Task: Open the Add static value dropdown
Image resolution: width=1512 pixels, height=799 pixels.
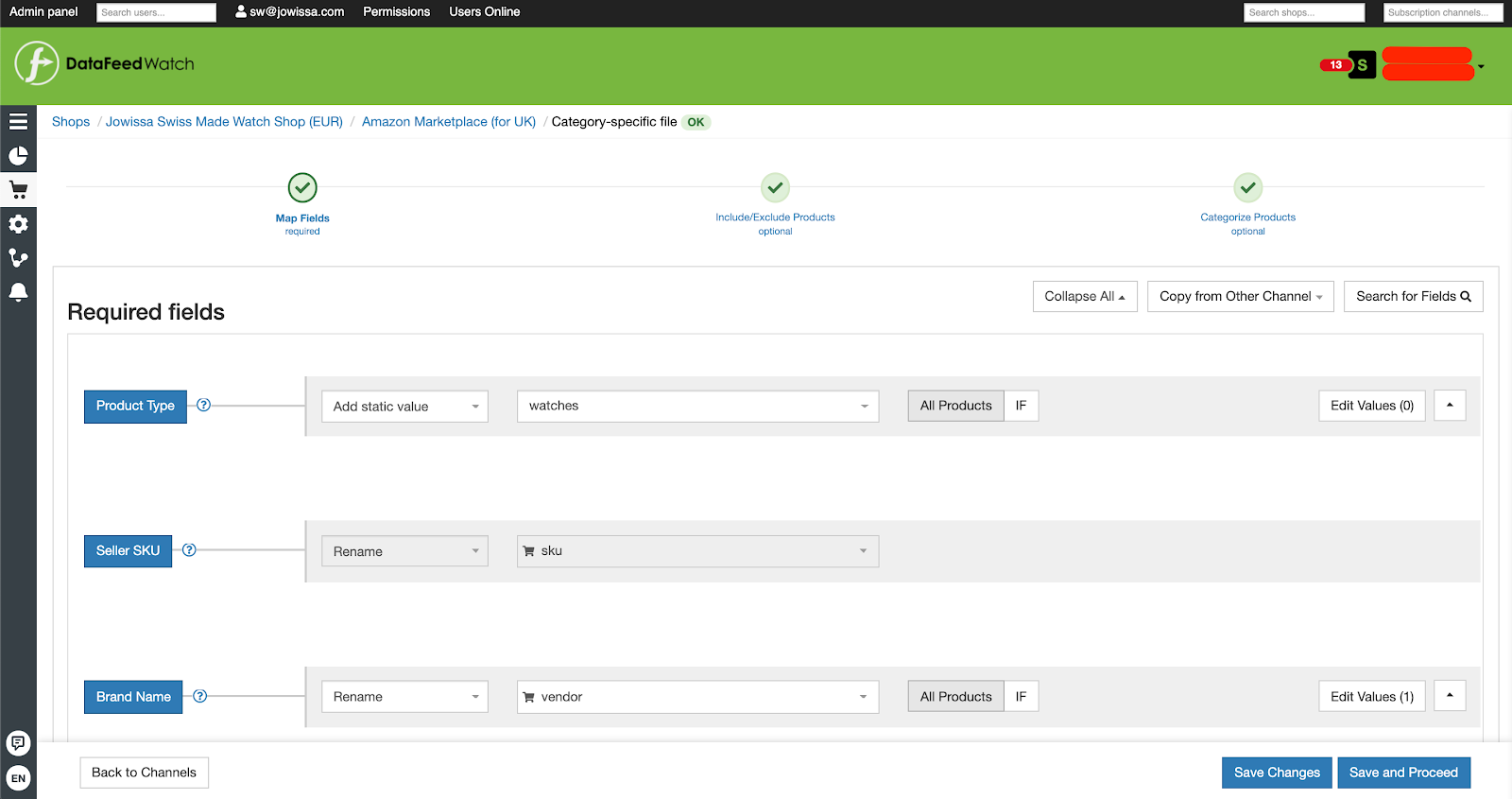Action: tap(404, 407)
